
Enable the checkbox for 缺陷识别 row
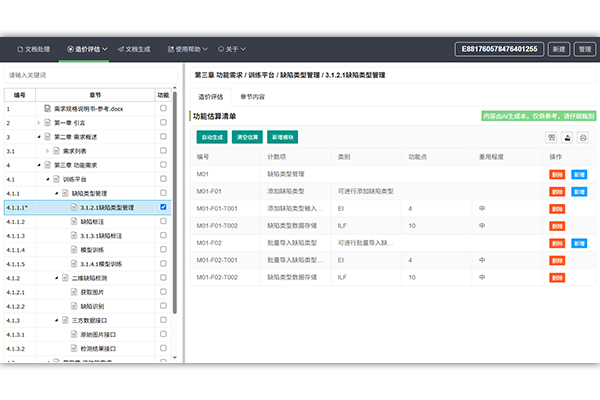tap(163, 305)
